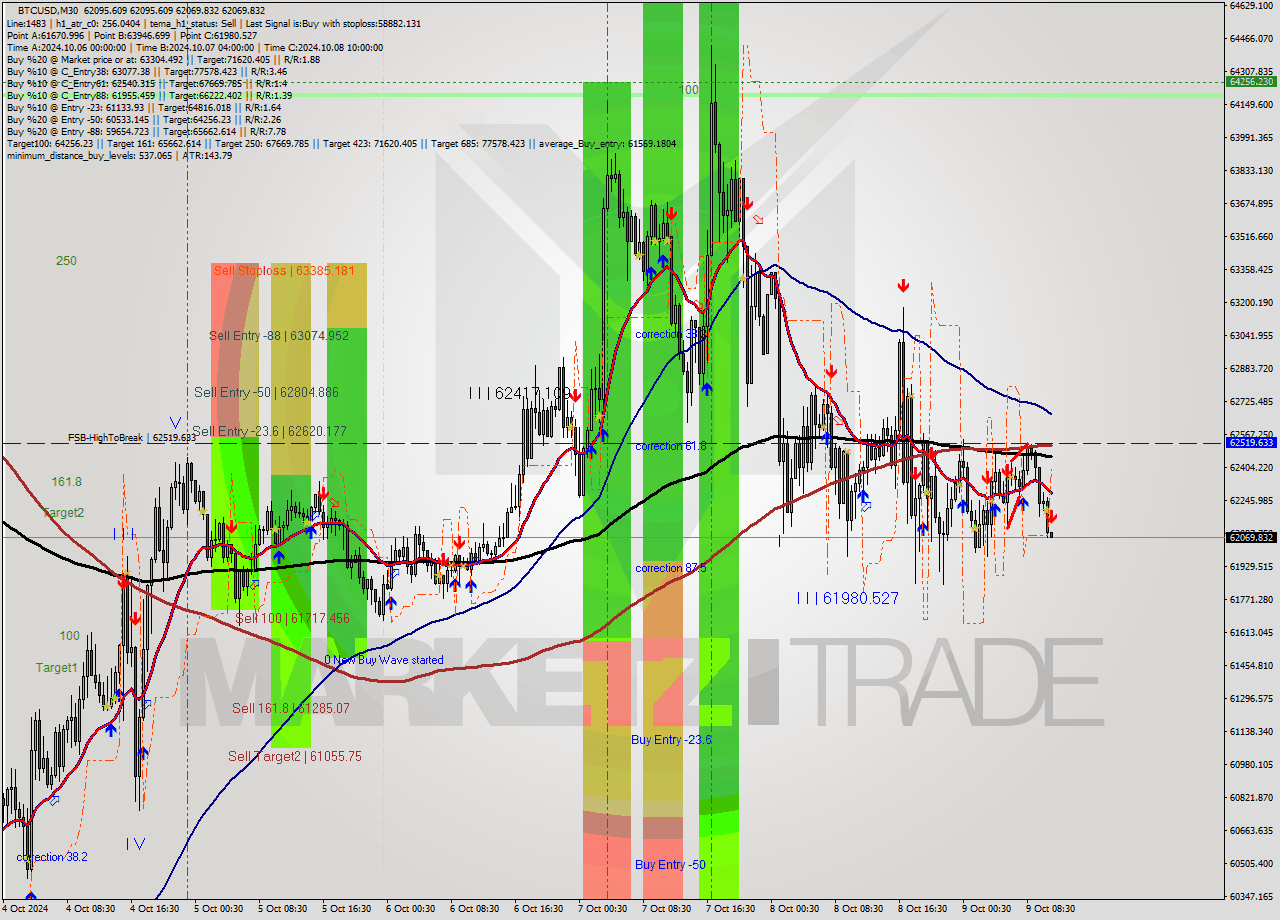Select the 'minimum_distance_buy_levels: 537.065' info line
The width and height of the screenshot is (1280, 920).
pos(119,155)
